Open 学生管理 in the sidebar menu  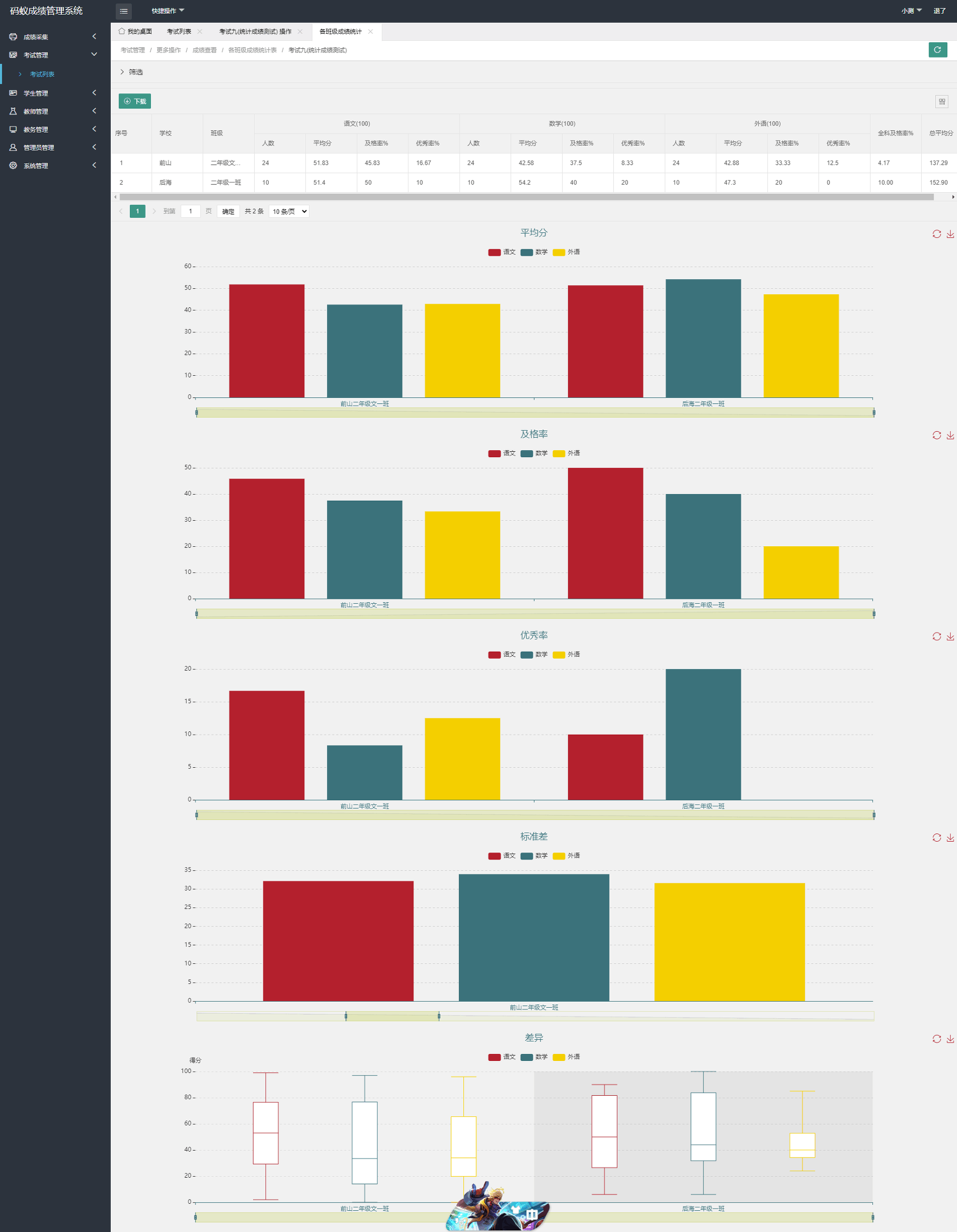36,93
